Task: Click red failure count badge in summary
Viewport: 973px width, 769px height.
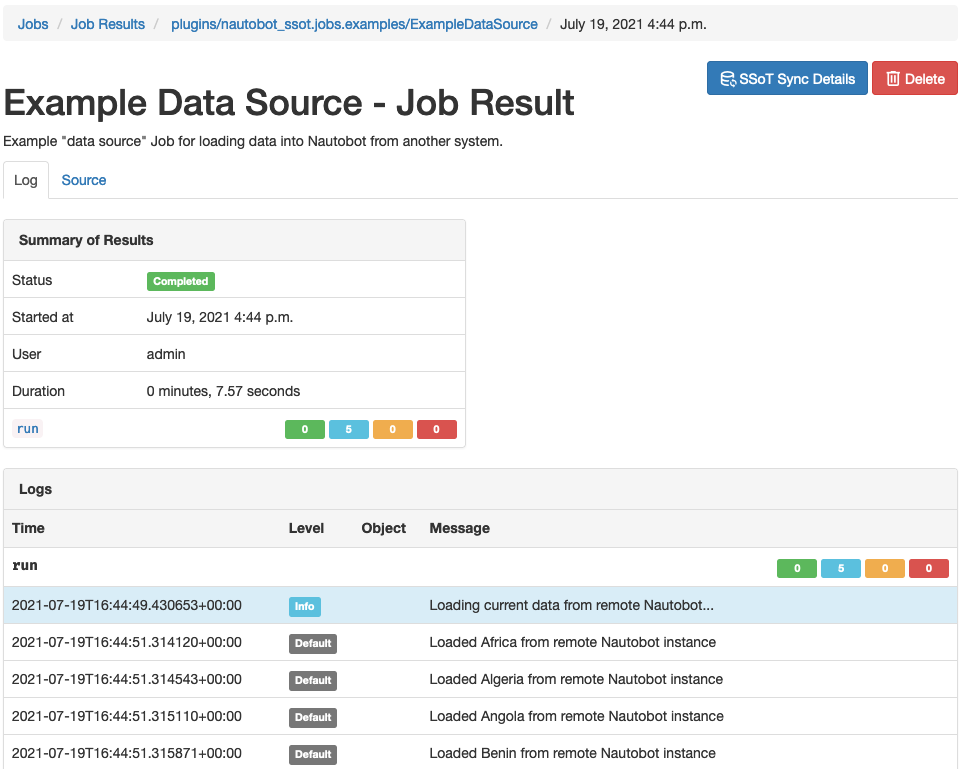Action: pyautogui.click(x=437, y=429)
